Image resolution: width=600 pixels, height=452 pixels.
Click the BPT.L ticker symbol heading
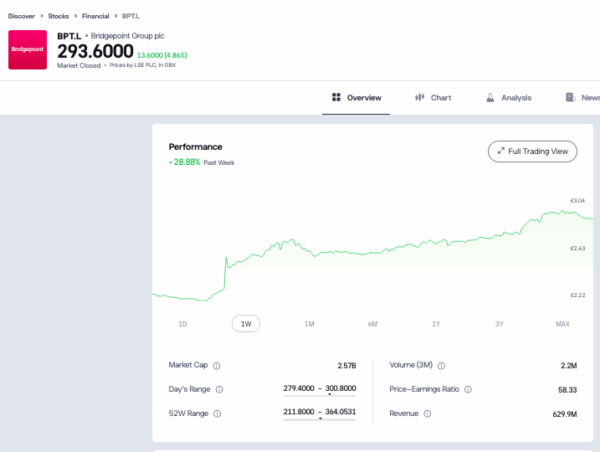coord(69,36)
